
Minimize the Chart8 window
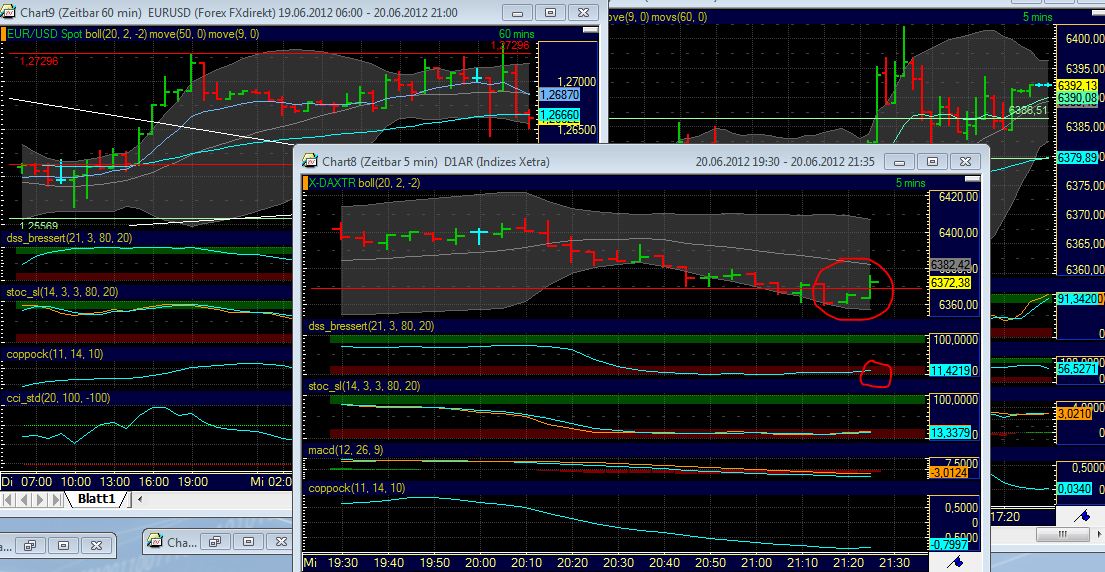900,161
